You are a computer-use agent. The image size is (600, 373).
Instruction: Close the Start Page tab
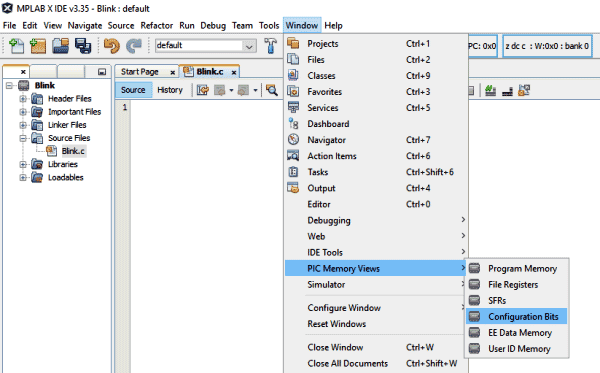[x=173, y=72]
